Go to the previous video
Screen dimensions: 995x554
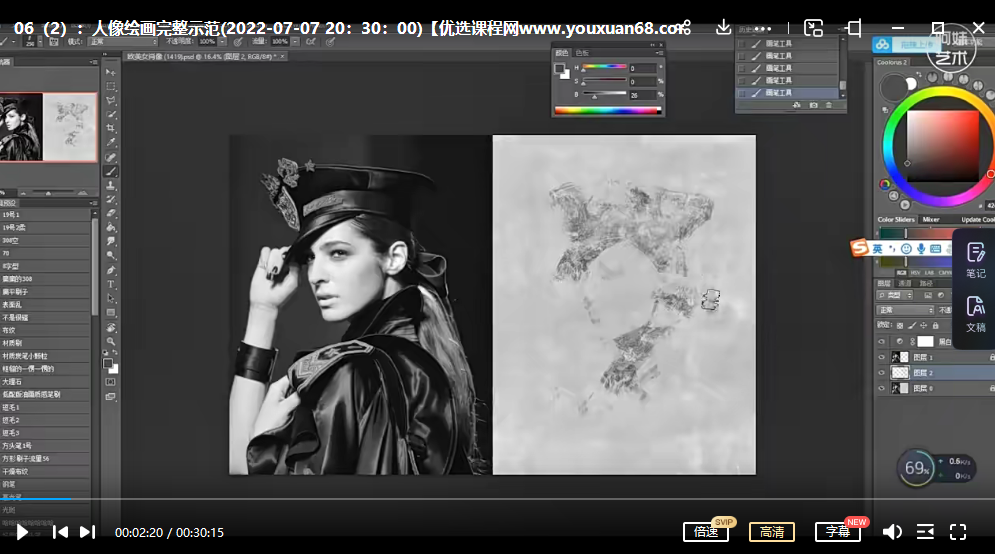point(60,532)
